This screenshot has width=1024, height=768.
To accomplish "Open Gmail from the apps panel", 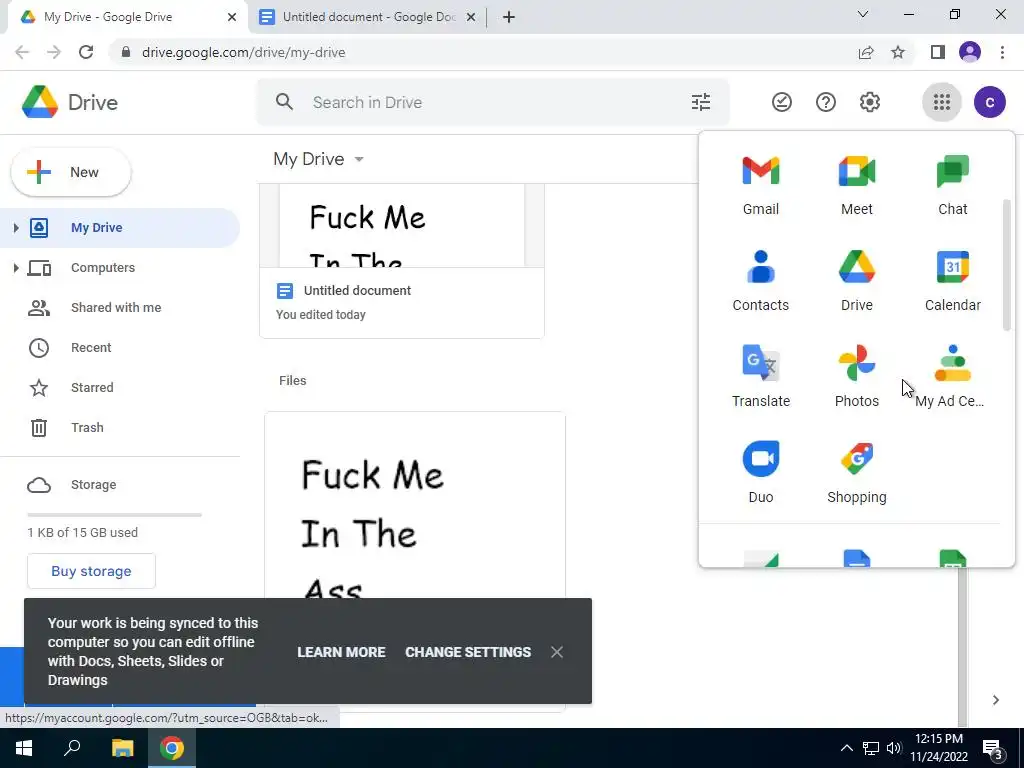I will coord(760,185).
